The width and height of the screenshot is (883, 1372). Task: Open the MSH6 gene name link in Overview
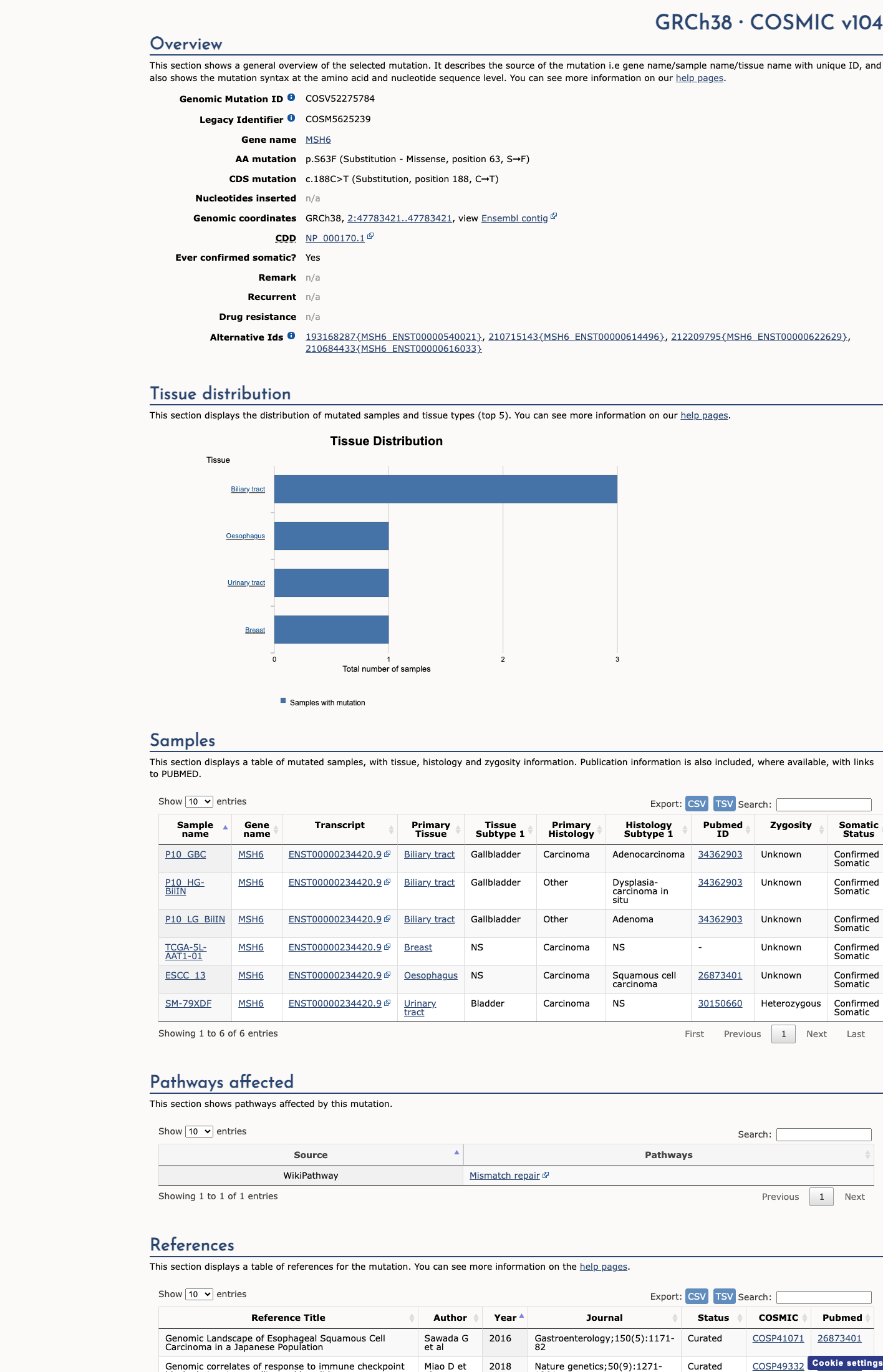pyautogui.click(x=318, y=140)
